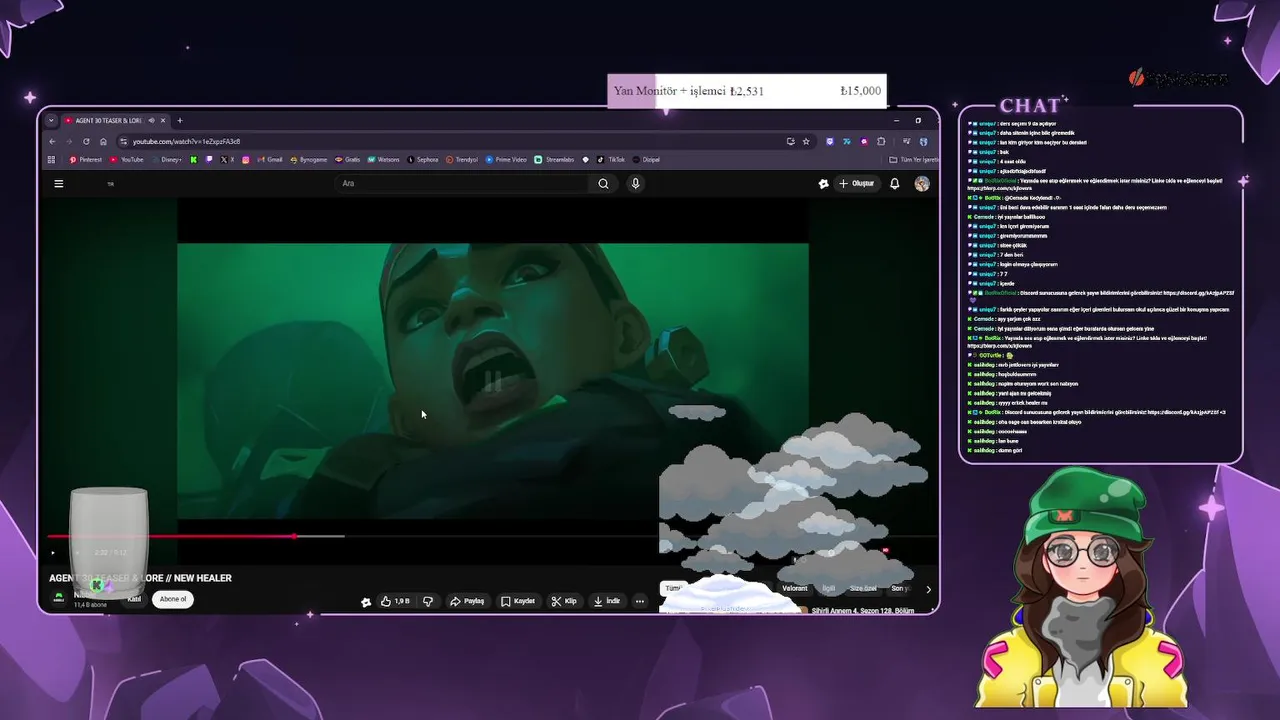
Task: Like the video with thumbs up 1,9 B
Action: tap(395, 601)
